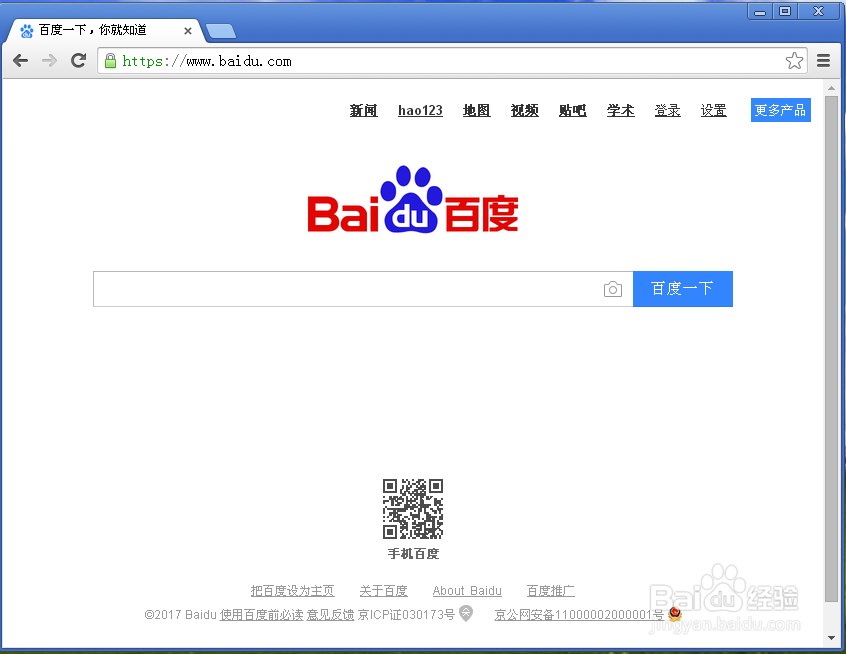Open the 关于百度 link
This screenshot has height=654, width=846.
pos(384,591)
